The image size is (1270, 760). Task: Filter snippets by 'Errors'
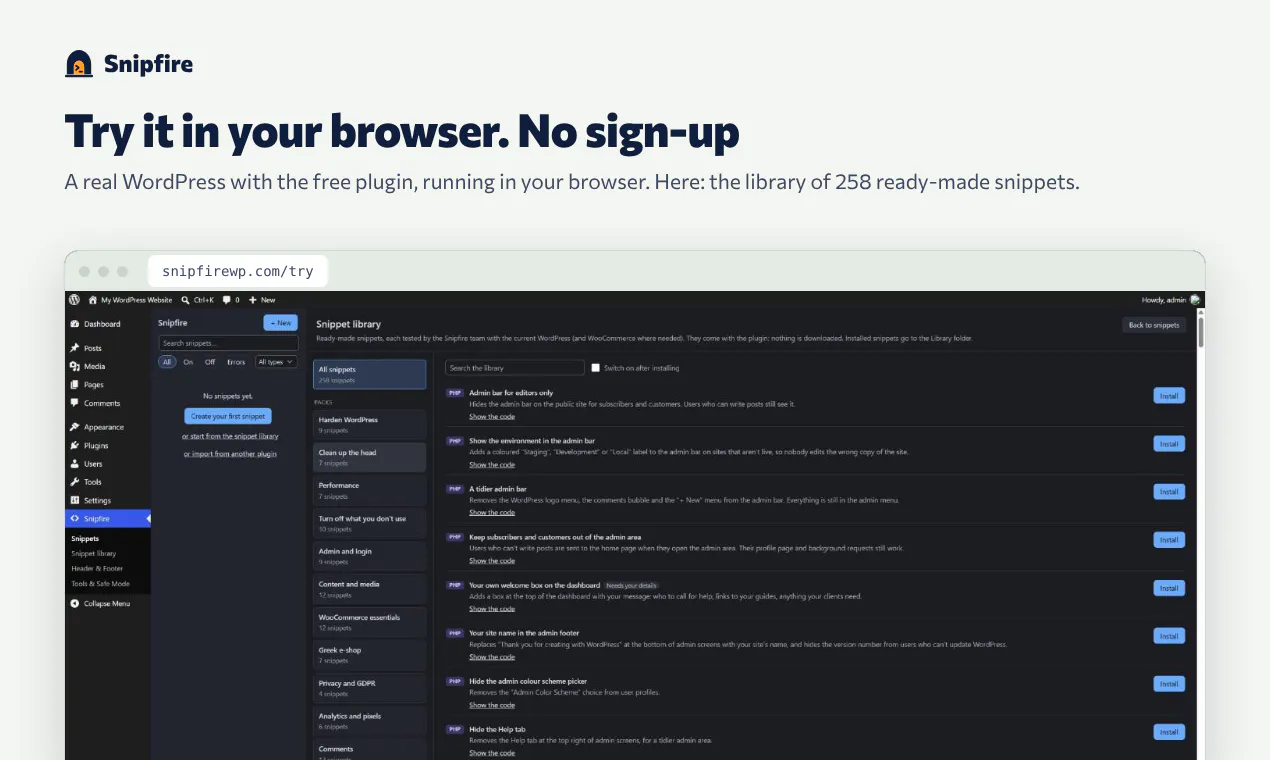236,362
